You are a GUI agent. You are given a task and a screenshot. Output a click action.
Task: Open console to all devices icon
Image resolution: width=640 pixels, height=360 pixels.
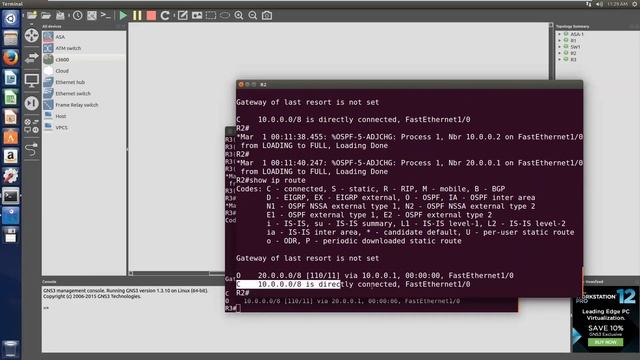click(106, 16)
